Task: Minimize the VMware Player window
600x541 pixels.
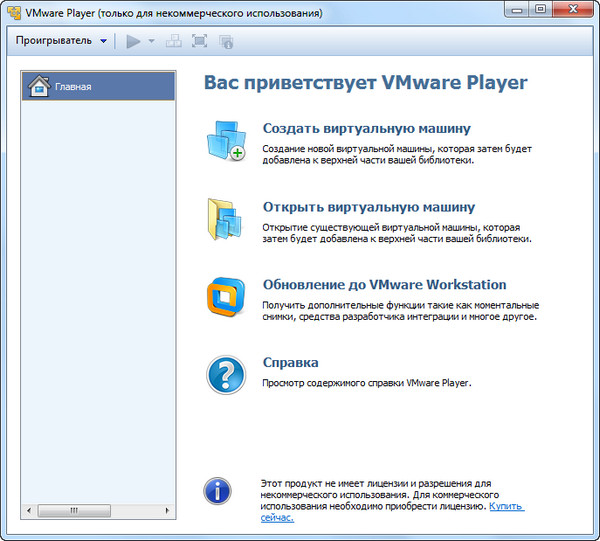Action: [517, 9]
